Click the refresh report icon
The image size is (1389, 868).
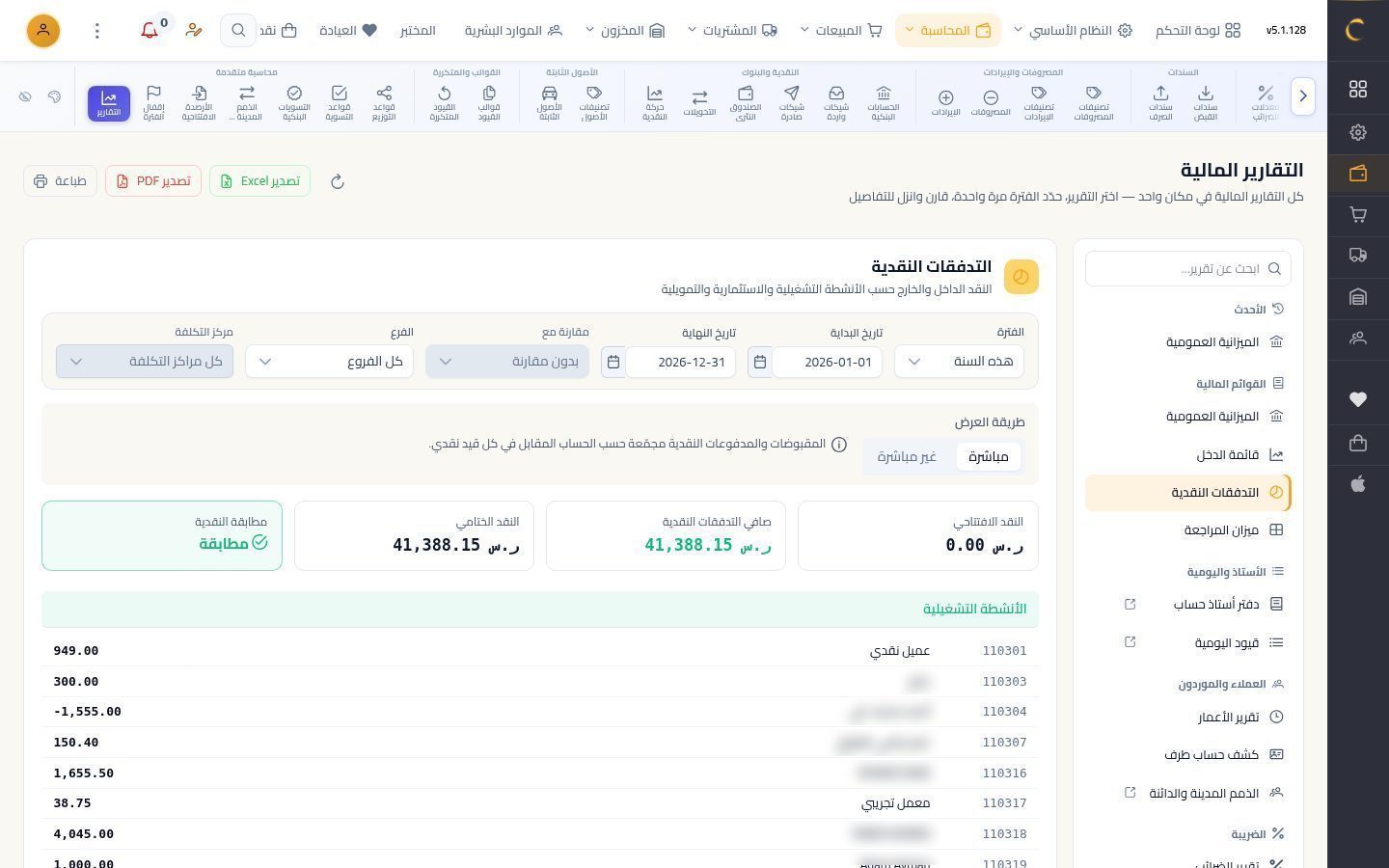coord(338,181)
